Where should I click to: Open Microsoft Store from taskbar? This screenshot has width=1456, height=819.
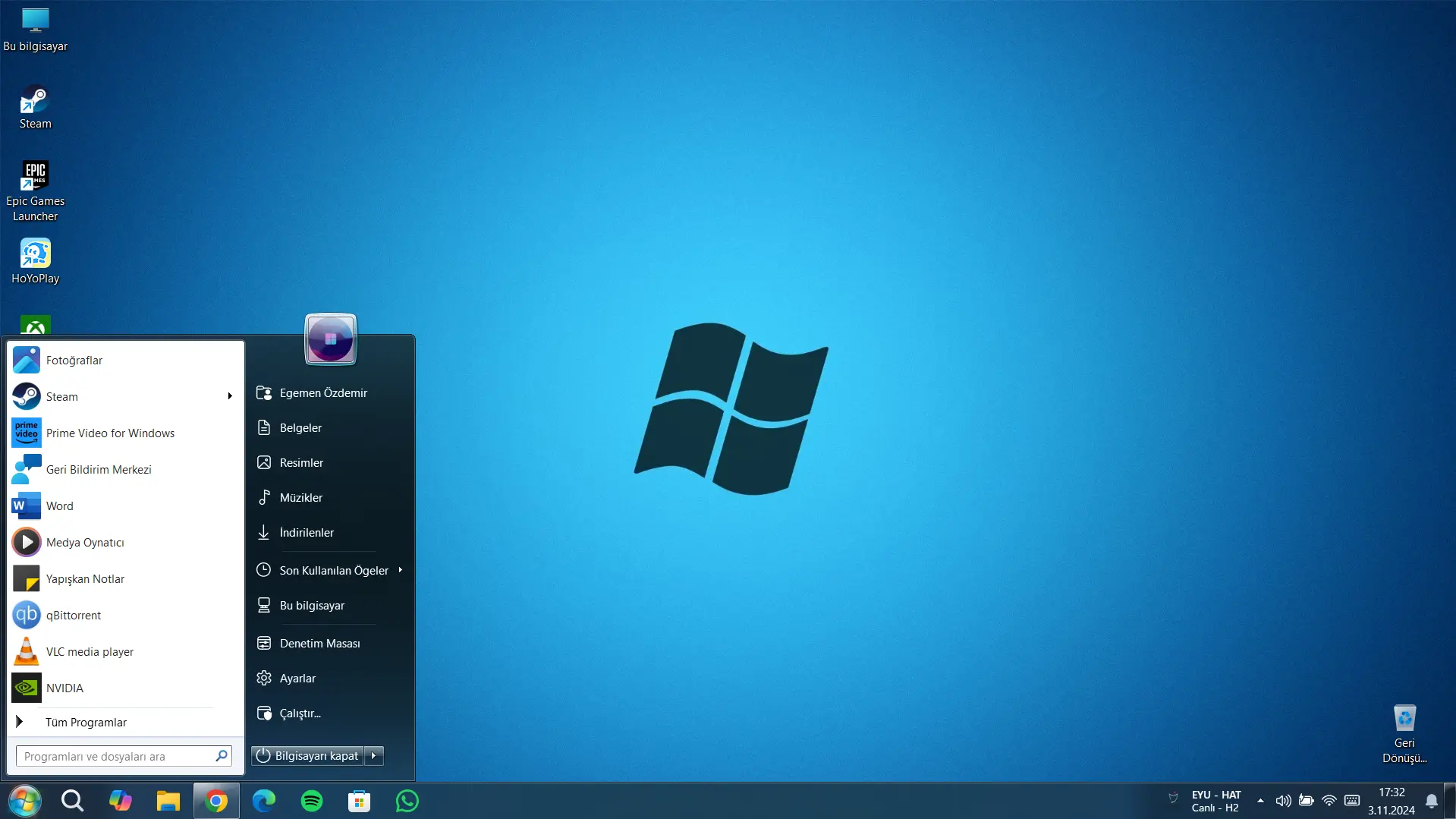(360, 801)
